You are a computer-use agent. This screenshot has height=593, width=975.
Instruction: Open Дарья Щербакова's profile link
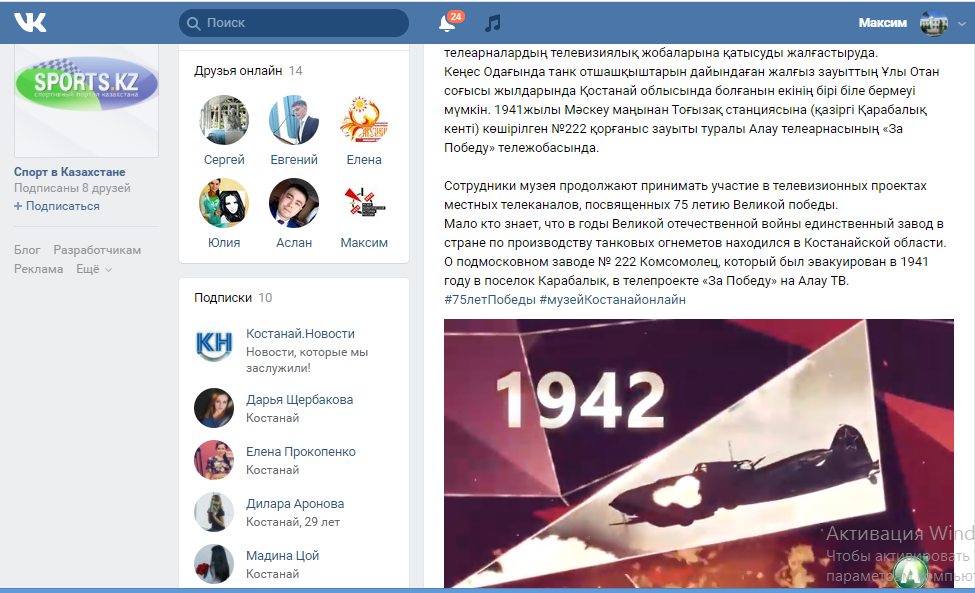tap(299, 400)
